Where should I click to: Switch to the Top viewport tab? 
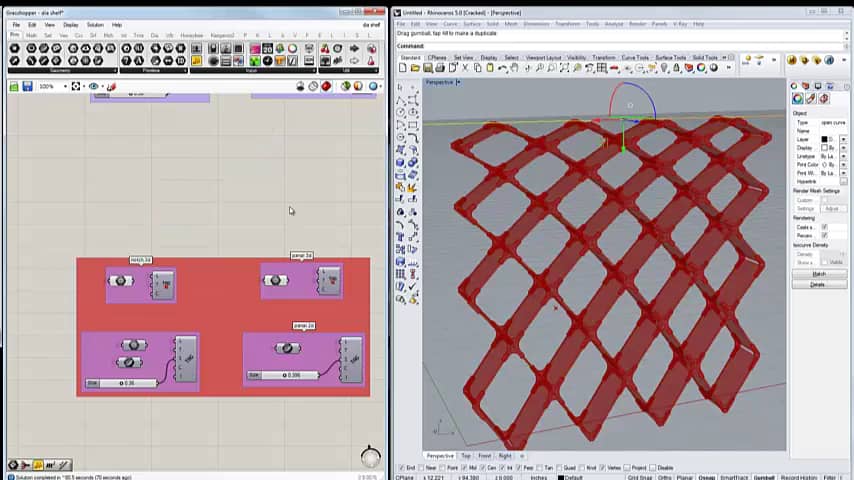point(466,456)
